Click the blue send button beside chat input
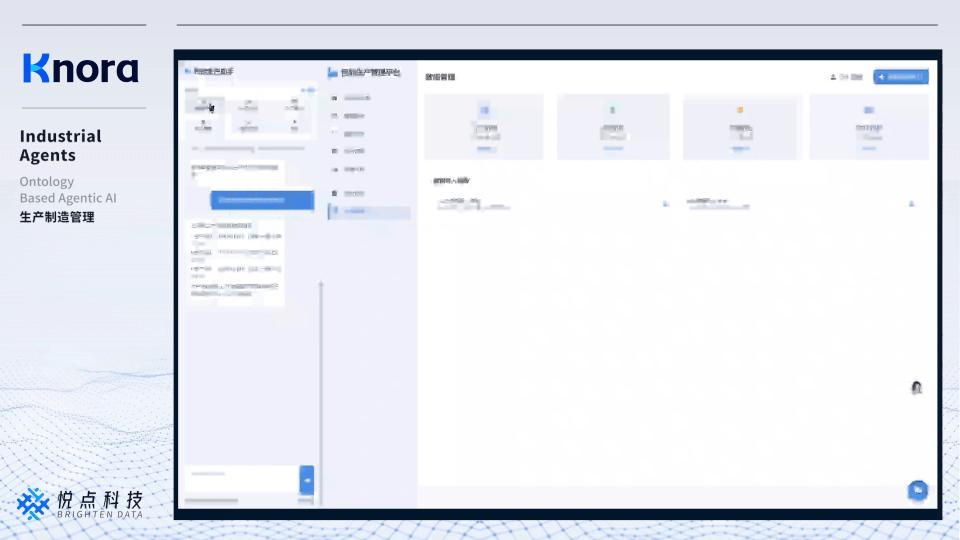Screen dimensions: 960x540 307,480
